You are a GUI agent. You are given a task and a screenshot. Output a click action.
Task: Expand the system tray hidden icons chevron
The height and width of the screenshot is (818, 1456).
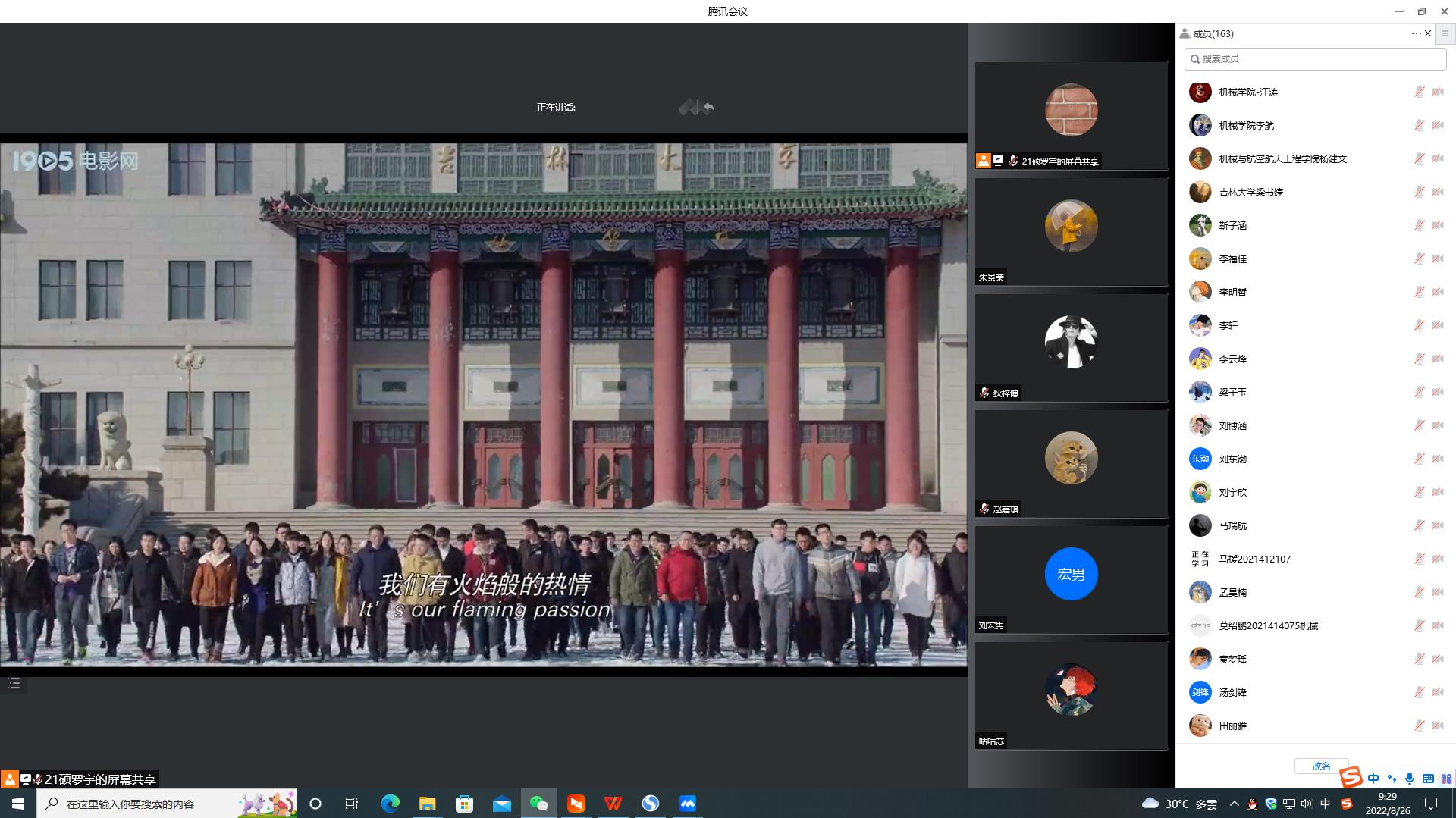point(1234,804)
